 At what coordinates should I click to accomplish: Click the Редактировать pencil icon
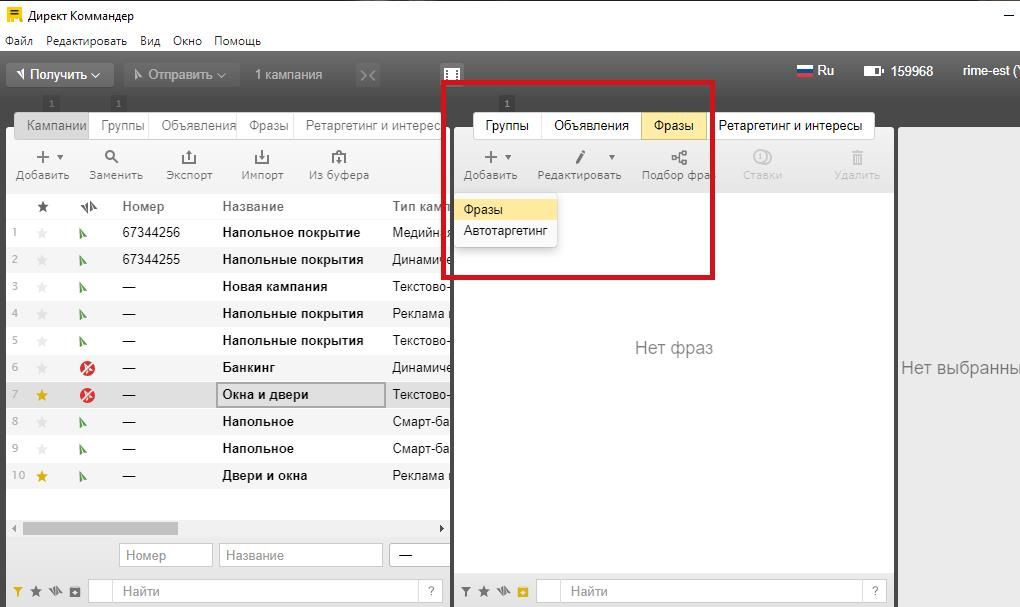[580, 157]
